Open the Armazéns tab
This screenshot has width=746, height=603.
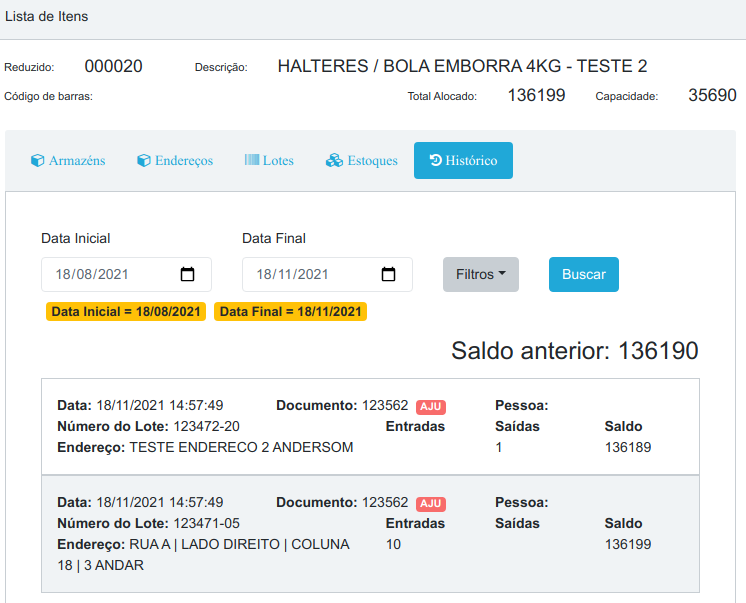(x=68, y=160)
